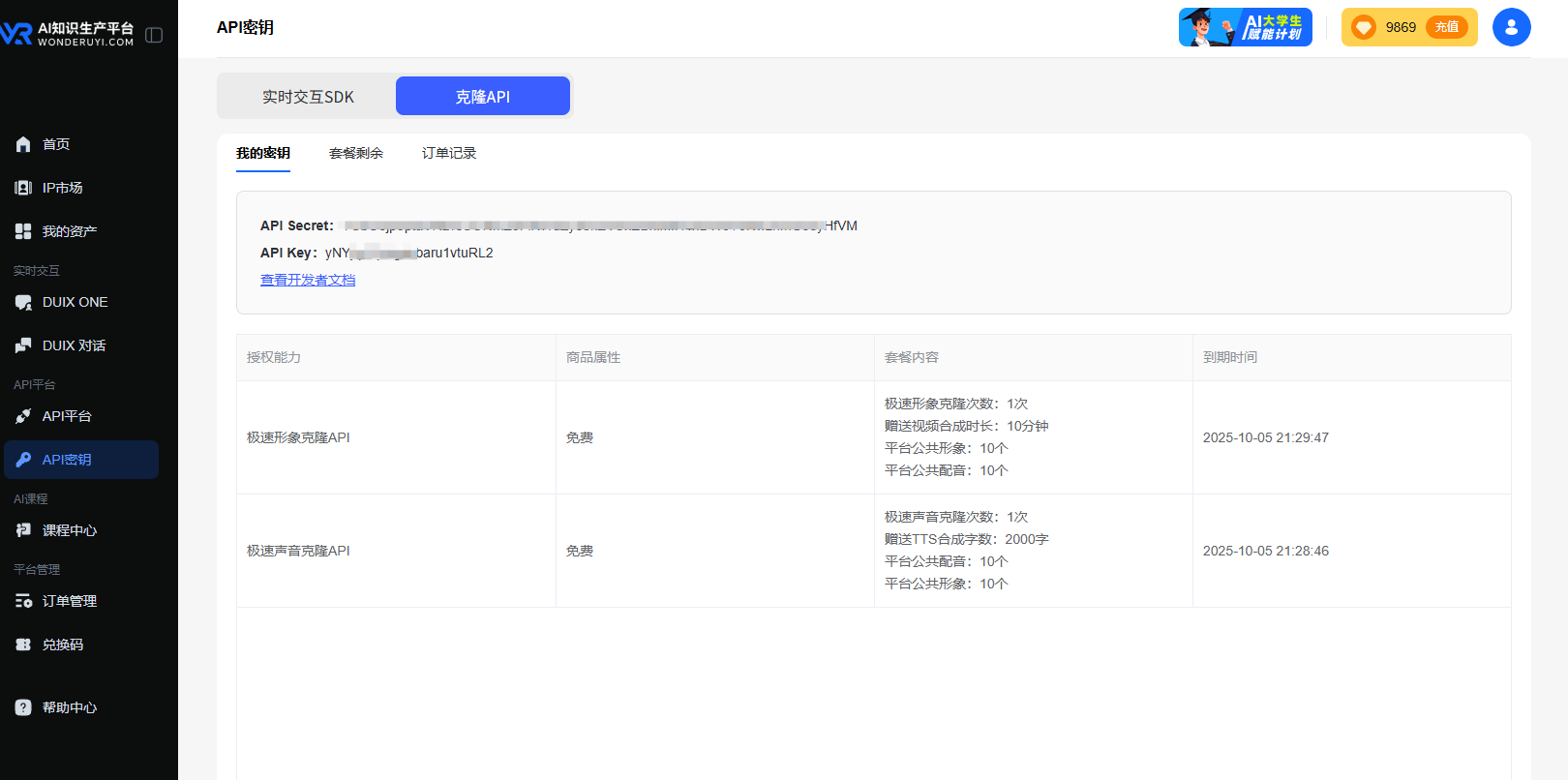Image resolution: width=1568 pixels, height=780 pixels.
Task: Click the 帮助中心 question icon
Action: point(23,707)
